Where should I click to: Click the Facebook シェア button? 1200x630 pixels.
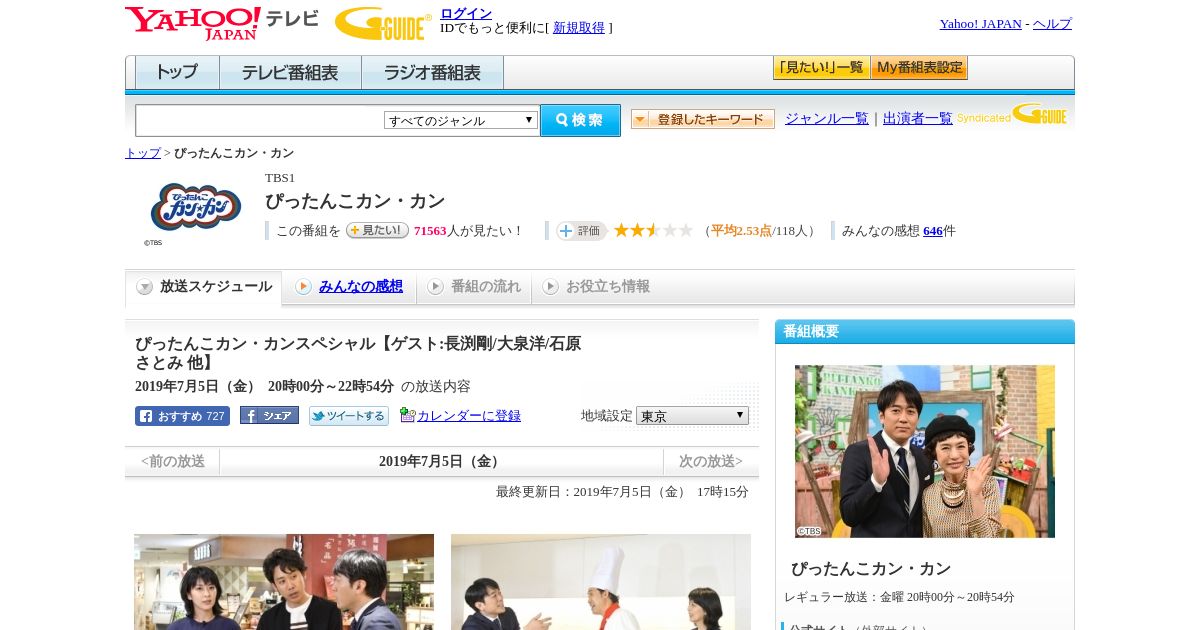coord(269,416)
